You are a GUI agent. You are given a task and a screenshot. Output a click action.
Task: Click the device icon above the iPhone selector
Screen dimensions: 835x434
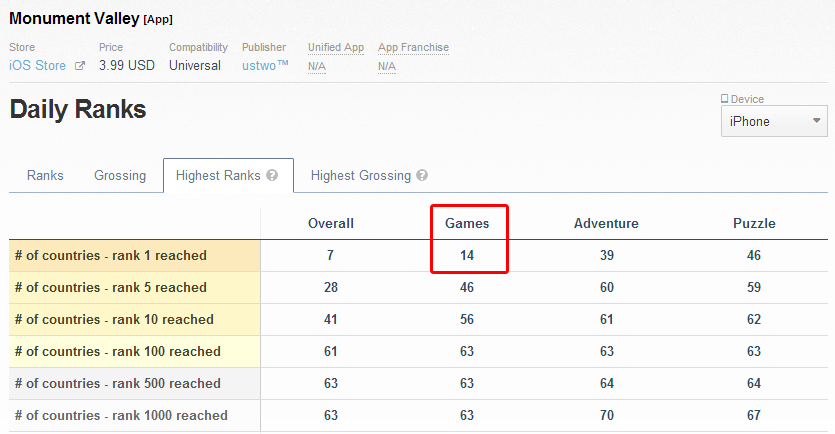[724, 99]
